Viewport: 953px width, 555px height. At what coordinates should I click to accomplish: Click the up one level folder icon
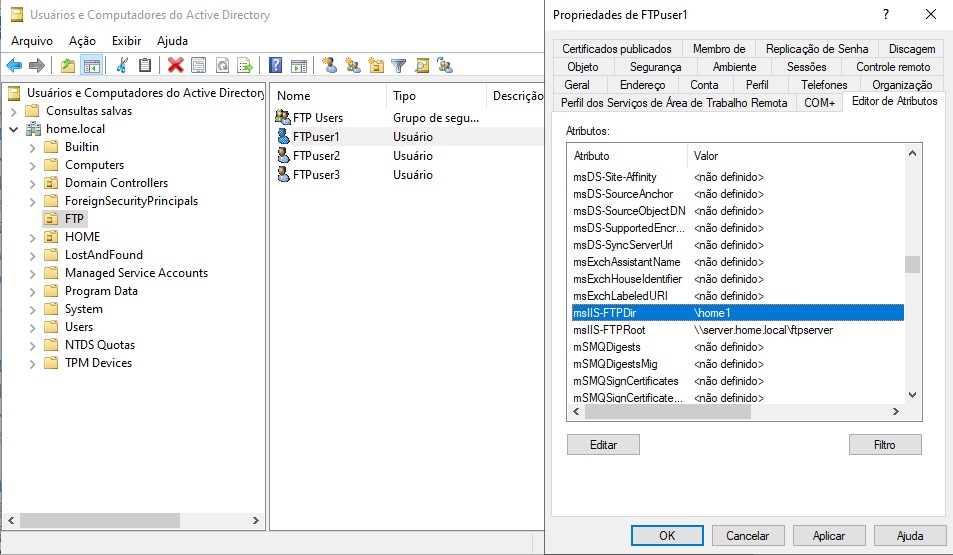coord(67,65)
